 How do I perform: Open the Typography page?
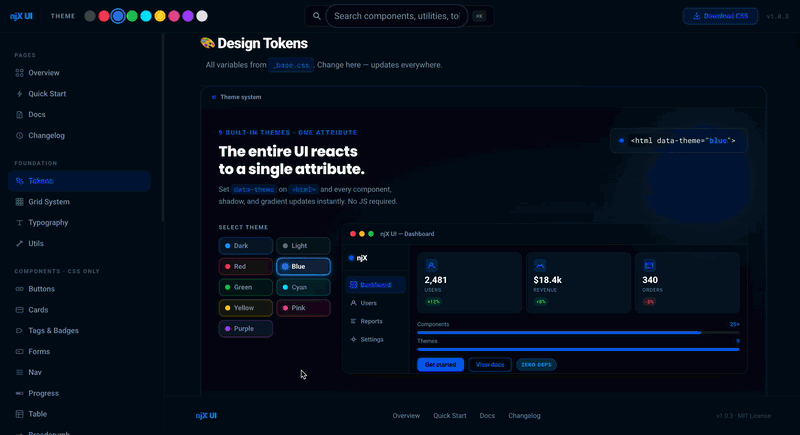(79, 223)
